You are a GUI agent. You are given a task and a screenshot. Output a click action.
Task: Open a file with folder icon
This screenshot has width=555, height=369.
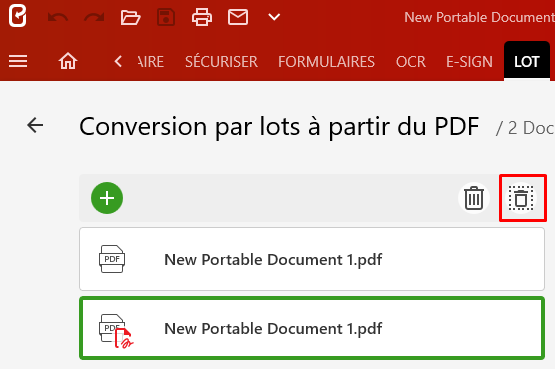tap(130, 17)
